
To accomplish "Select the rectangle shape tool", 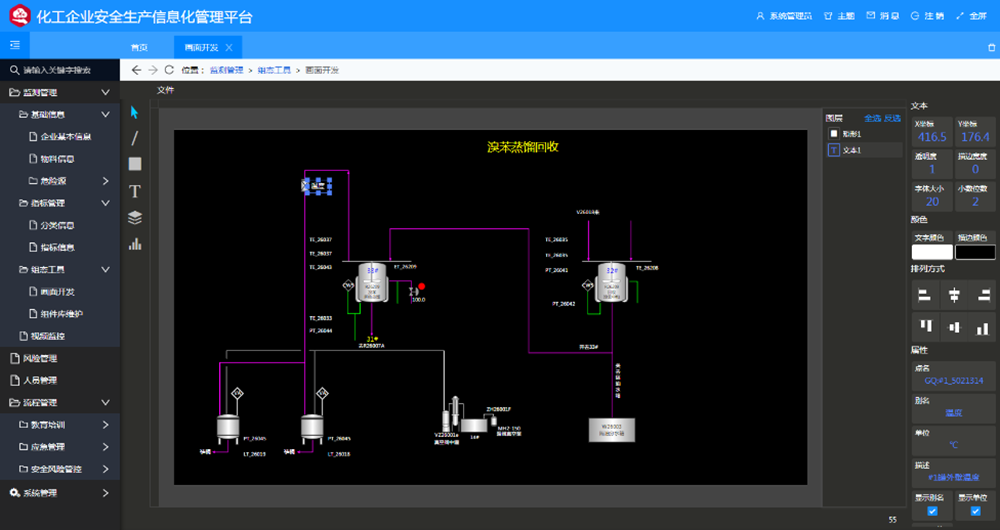I will point(135,164).
